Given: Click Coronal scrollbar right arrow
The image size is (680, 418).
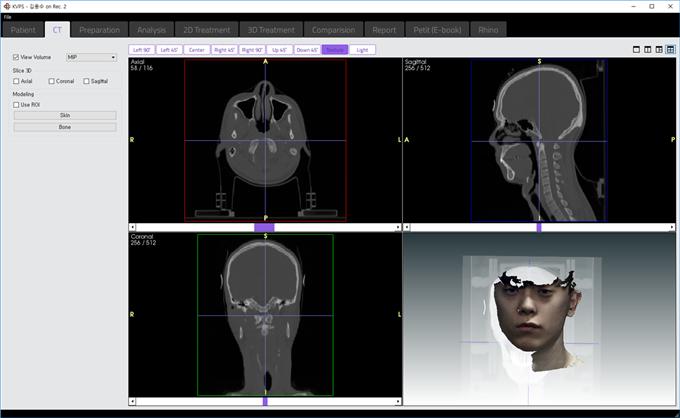Looking at the screenshot, I should pos(398,402).
